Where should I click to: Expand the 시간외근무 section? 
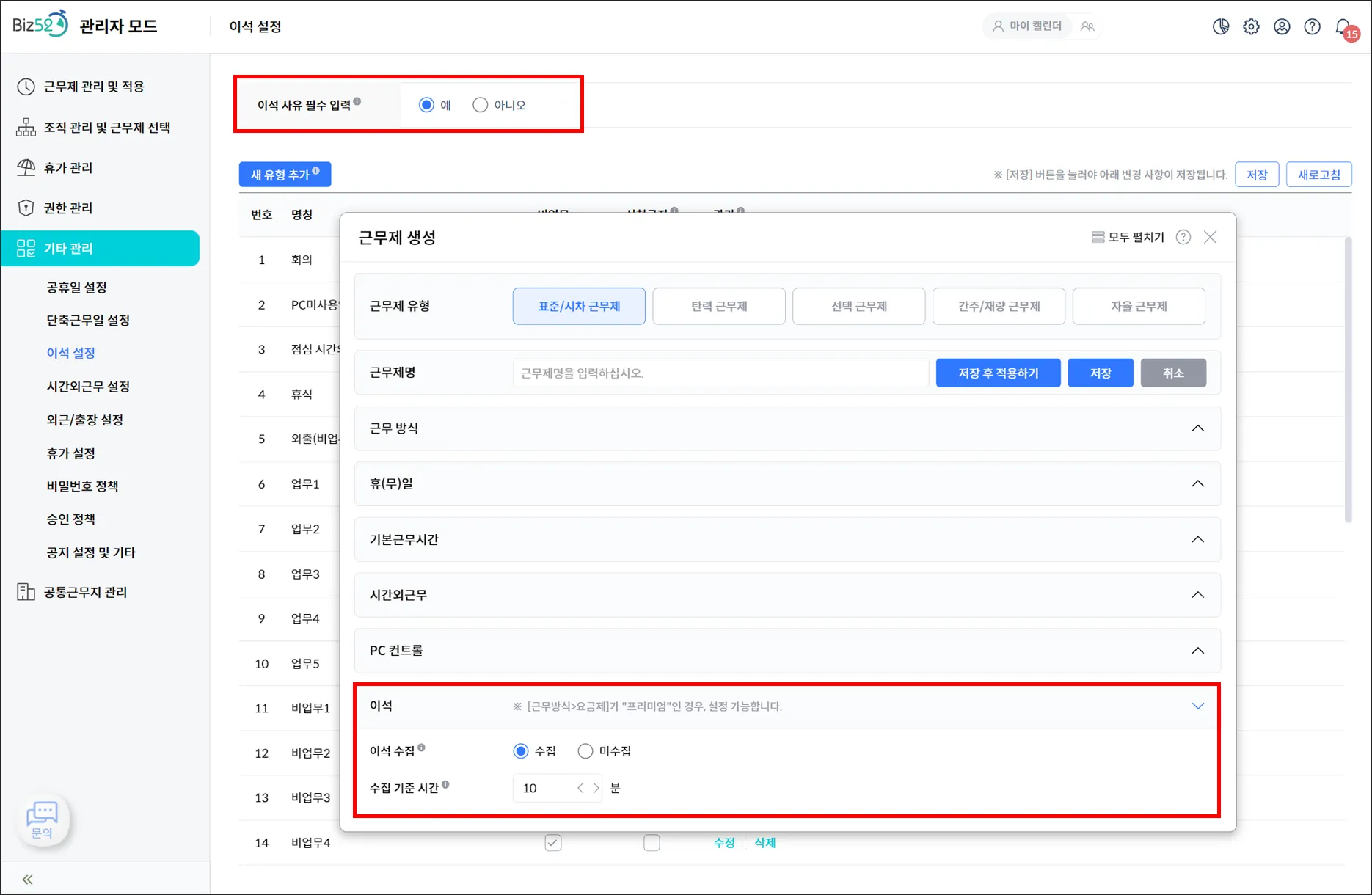1197,595
